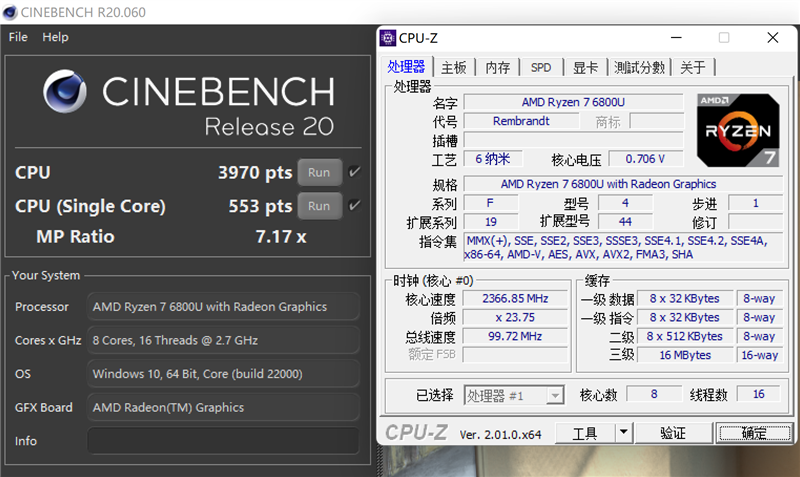Click the 核心数 value 8
The width and height of the screenshot is (800, 477).
(654, 394)
